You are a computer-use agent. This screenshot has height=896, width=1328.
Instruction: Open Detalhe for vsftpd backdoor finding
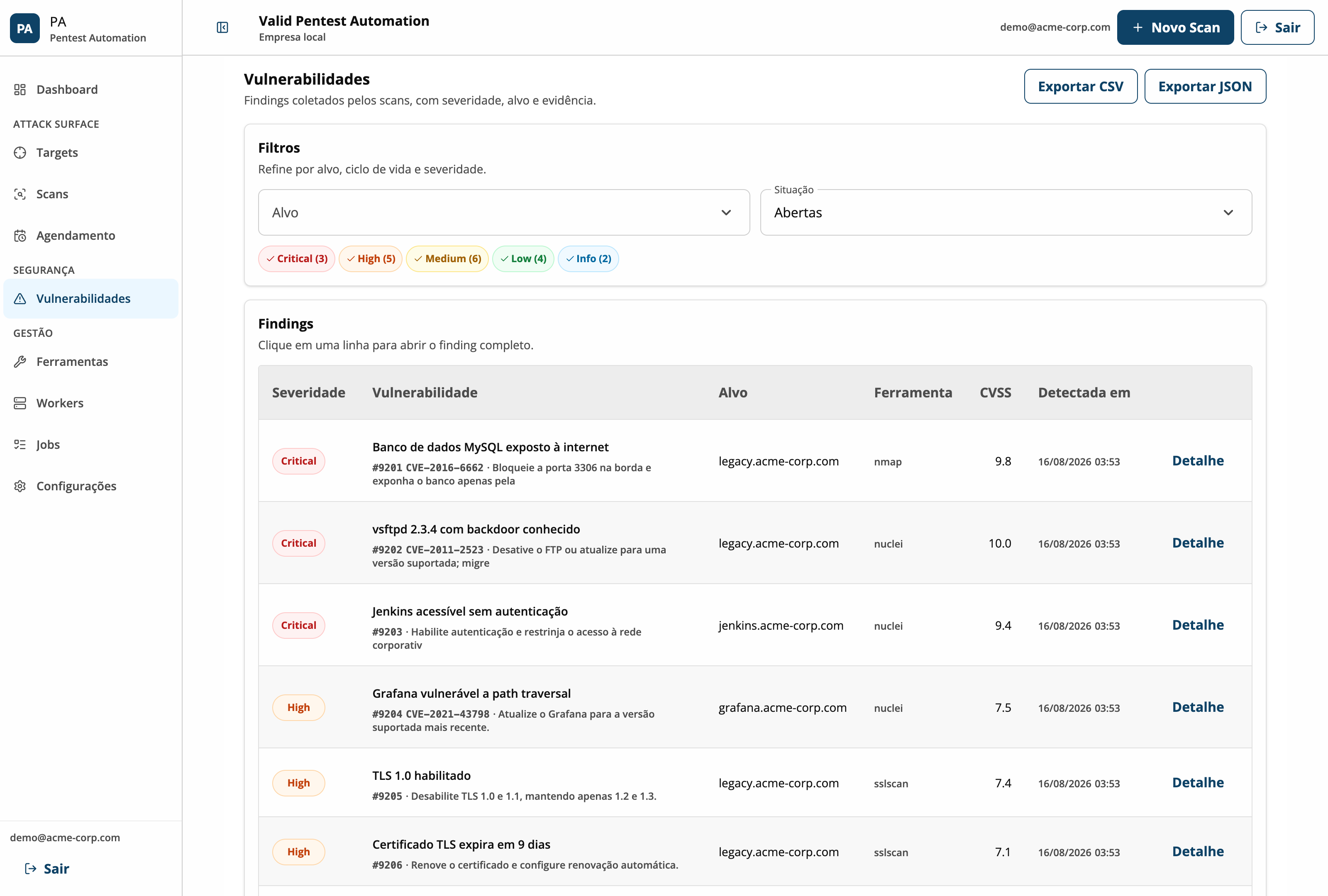1198,543
